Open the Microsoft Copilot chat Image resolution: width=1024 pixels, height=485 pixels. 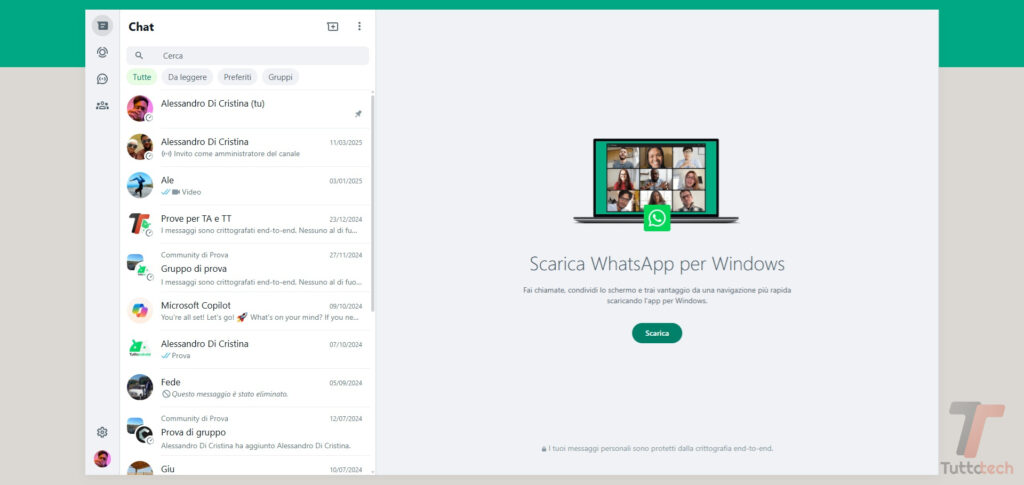click(245, 311)
